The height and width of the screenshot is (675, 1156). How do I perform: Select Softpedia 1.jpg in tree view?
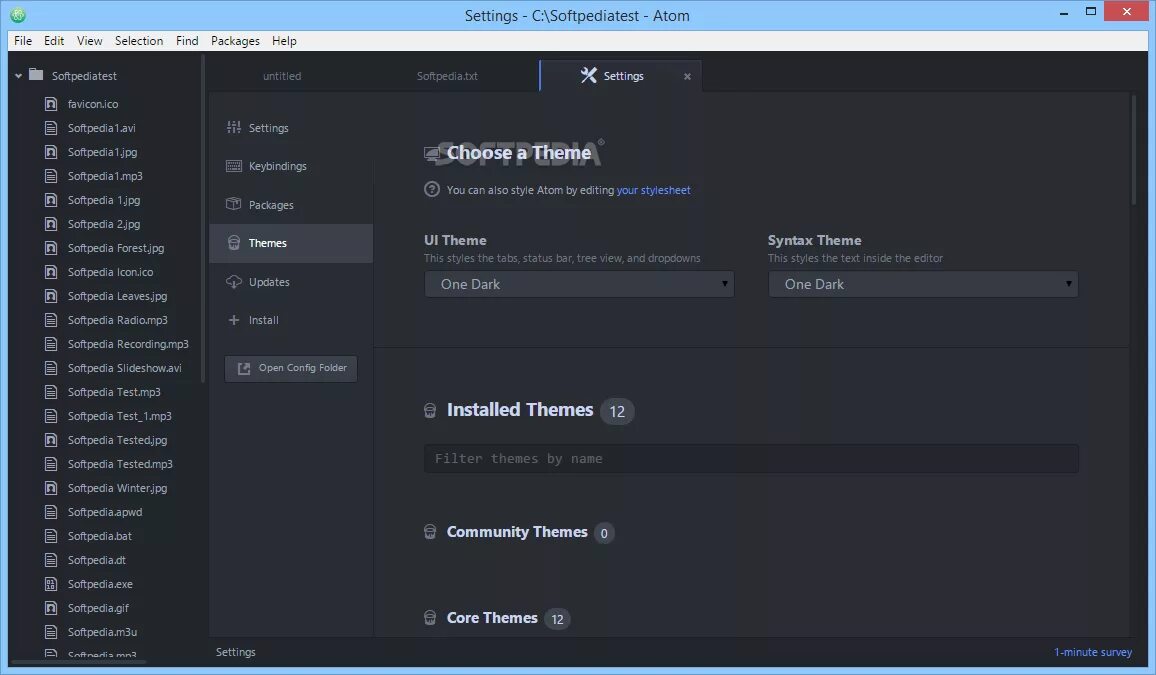[x=104, y=200]
